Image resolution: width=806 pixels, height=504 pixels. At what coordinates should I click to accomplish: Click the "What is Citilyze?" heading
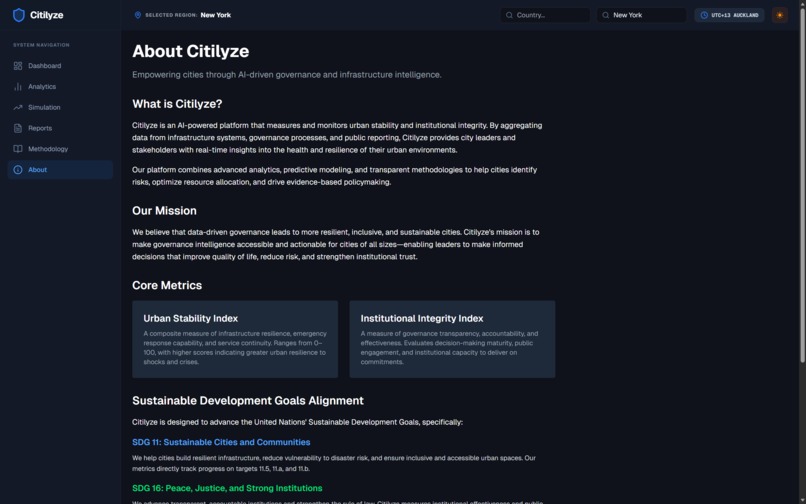[177, 104]
